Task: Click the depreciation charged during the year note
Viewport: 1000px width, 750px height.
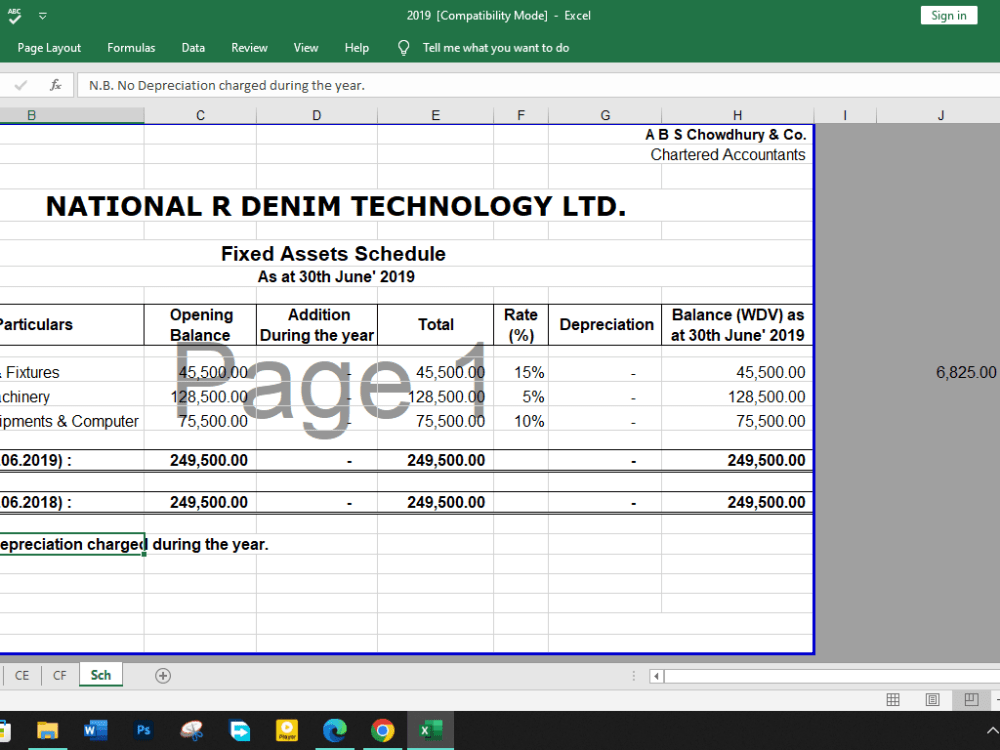Action: (134, 545)
